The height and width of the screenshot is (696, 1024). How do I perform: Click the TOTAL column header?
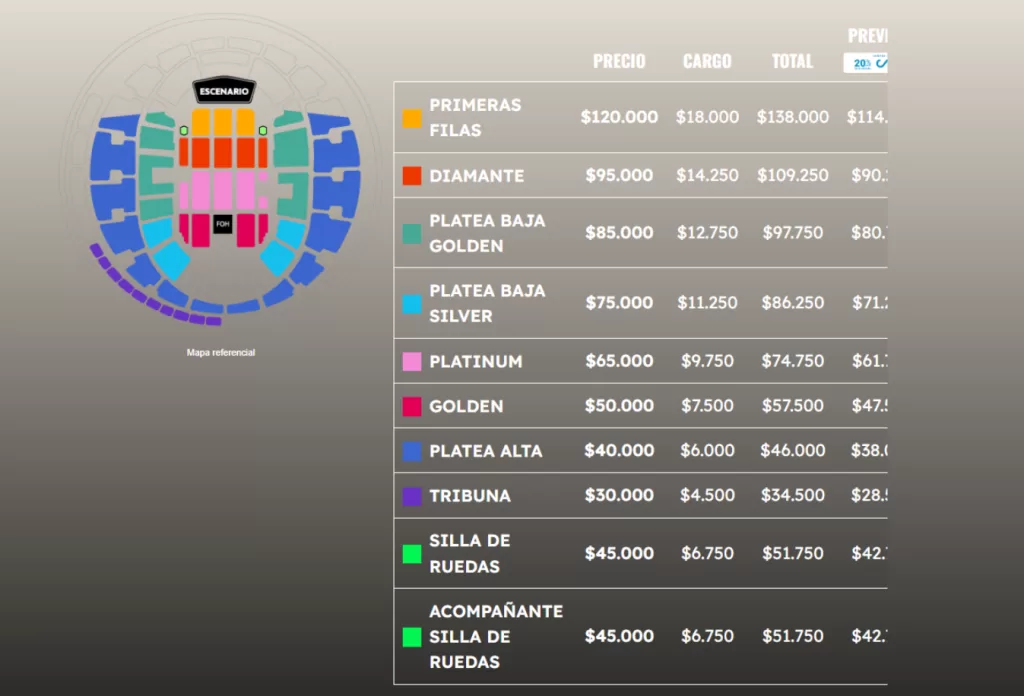[x=792, y=62]
